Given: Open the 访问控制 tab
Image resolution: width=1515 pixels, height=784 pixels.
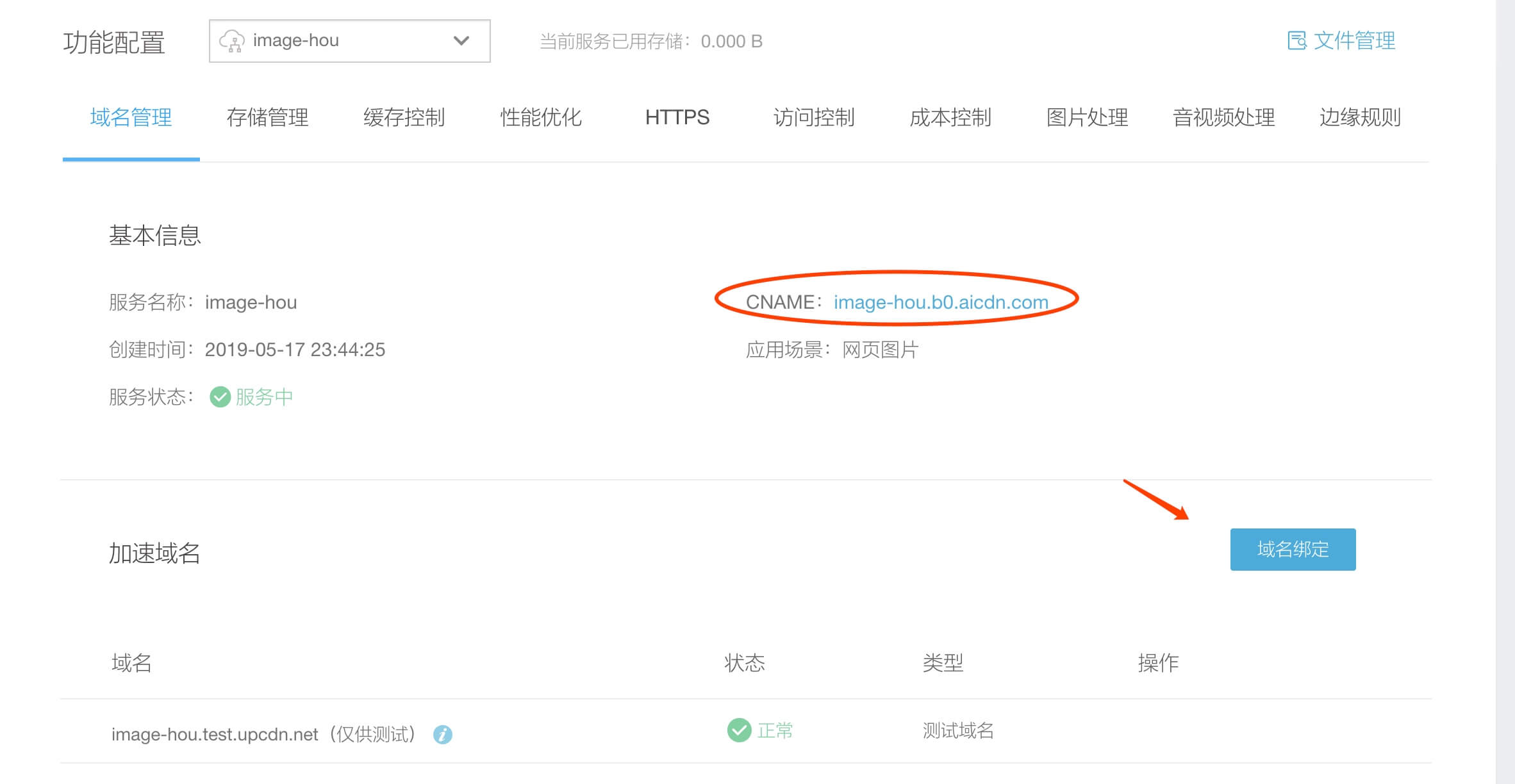Looking at the screenshot, I should pyautogui.click(x=814, y=117).
